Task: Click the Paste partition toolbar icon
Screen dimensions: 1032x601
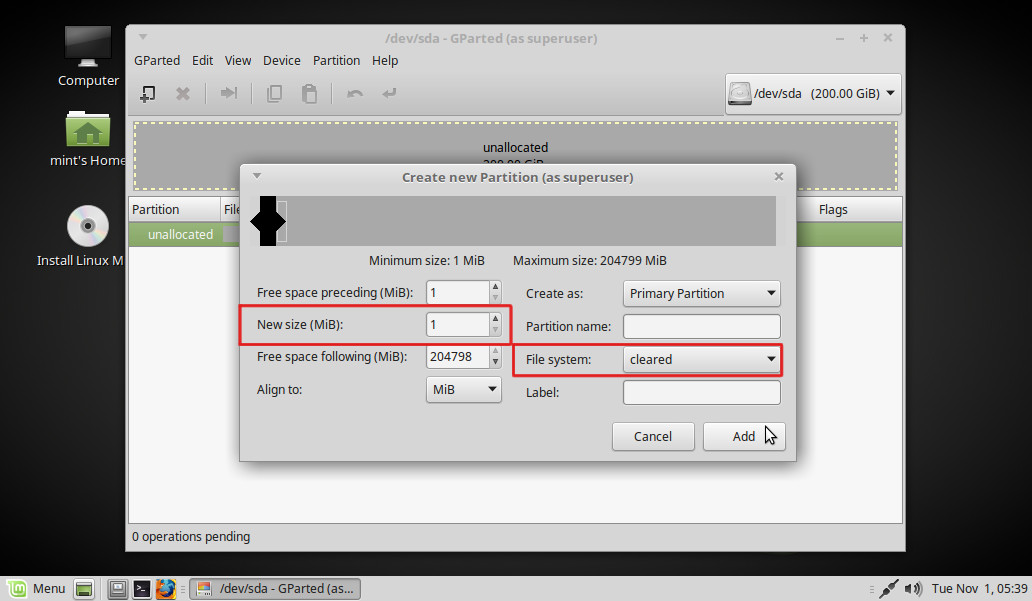Action: coord(310,93)
